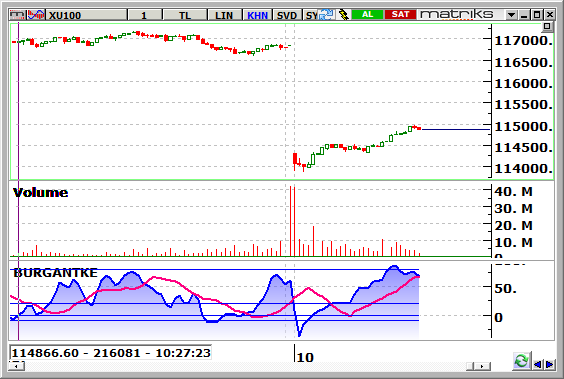This screenshot has width=564, height=379.
Task: Click the yellow lightning bolt icon
Action: pyautogui.click(x=344, y=15)
